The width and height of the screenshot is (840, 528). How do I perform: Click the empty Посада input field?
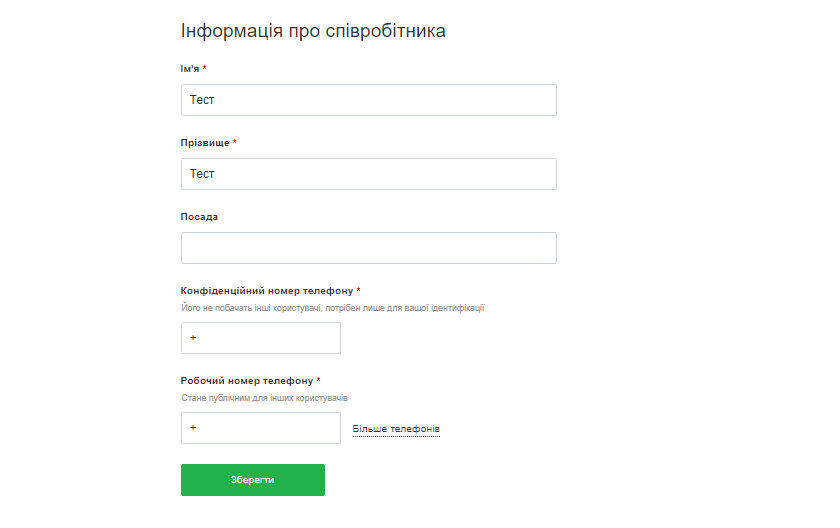click(368, 248)
